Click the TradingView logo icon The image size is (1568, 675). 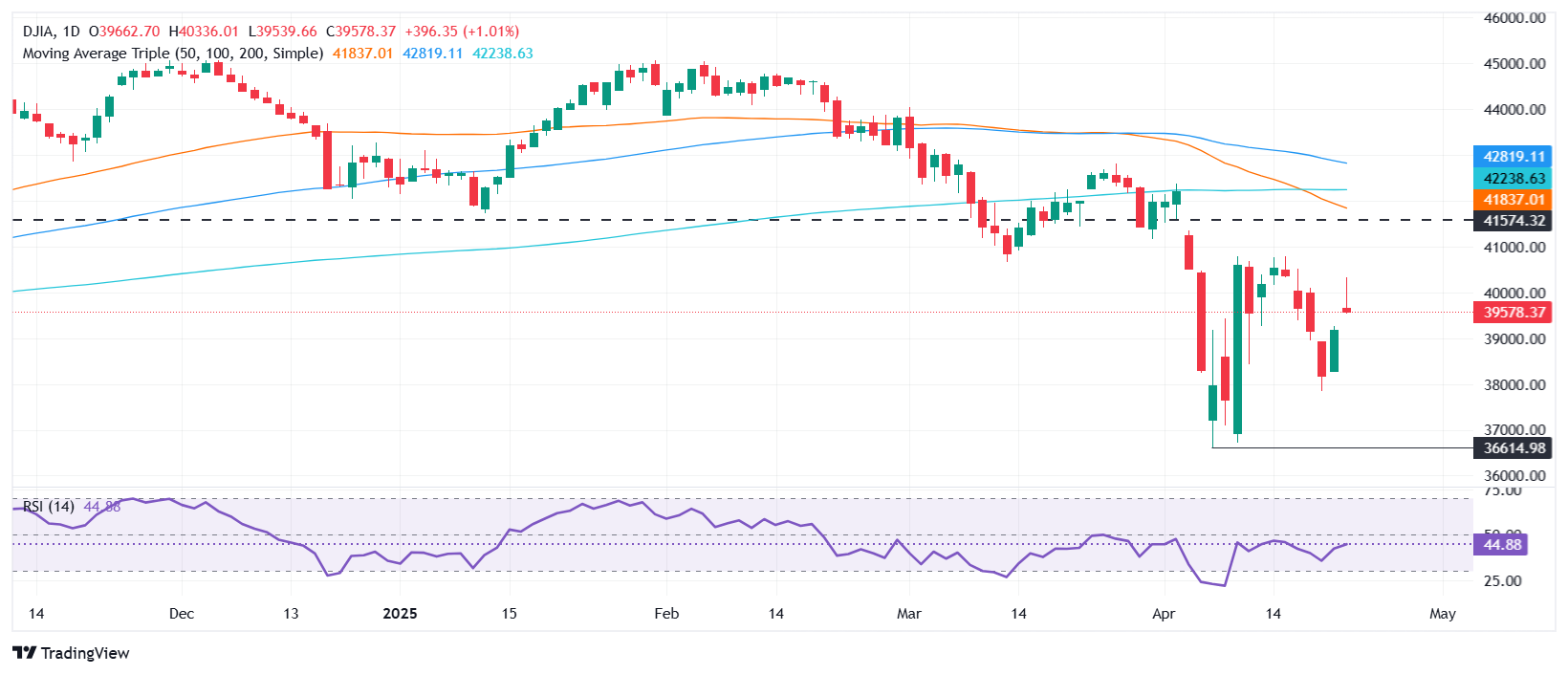click(24, 653)
